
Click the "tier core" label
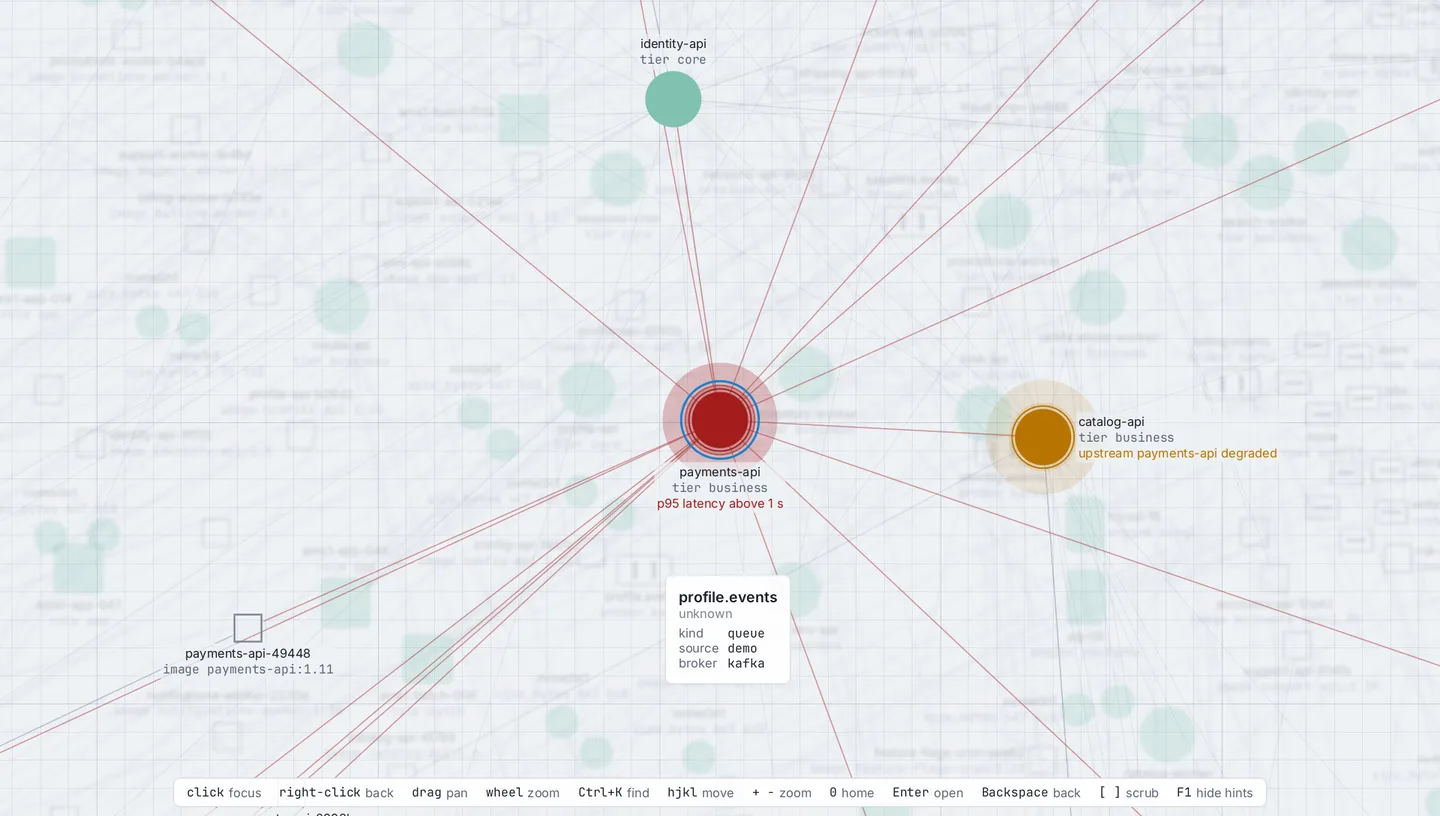click(673, 60)
